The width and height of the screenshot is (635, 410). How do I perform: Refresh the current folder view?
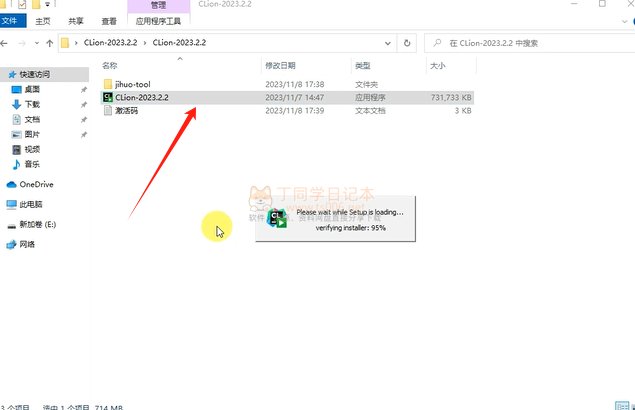pyautogui.click(x=407, y=43)
